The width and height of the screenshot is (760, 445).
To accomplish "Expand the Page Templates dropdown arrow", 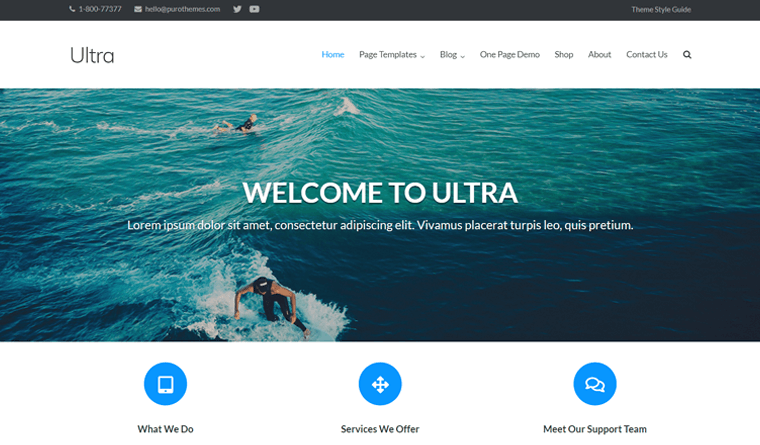I will (423, 56).
